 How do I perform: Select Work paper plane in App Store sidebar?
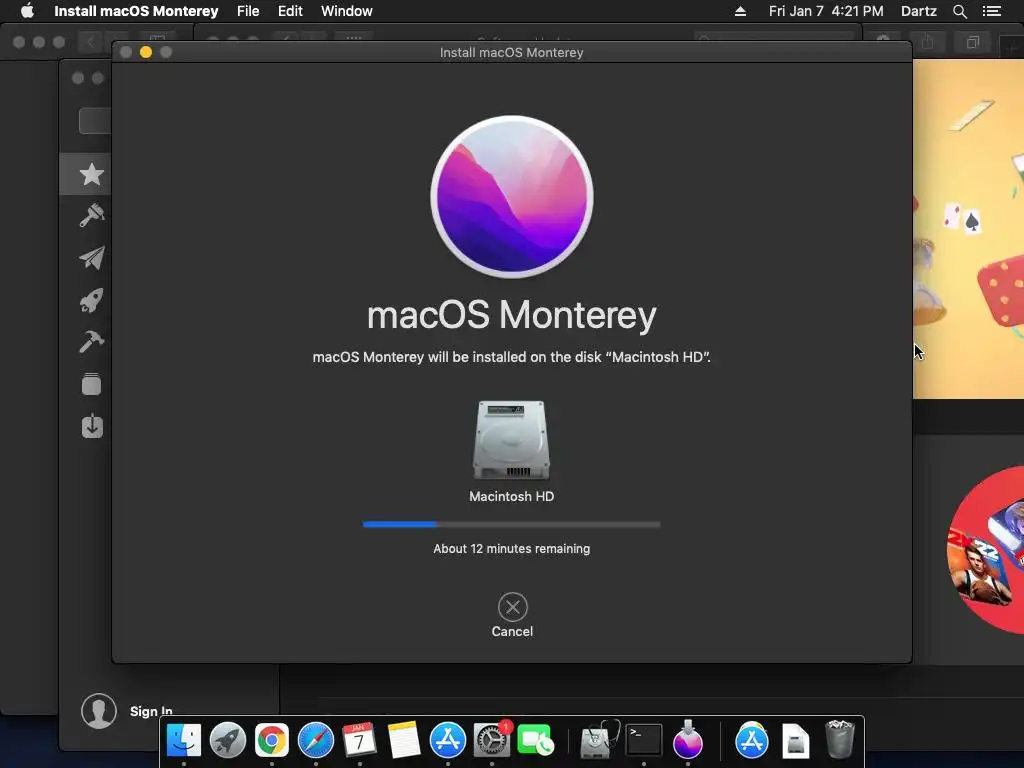pyautogui.click(x=91, y=258)
